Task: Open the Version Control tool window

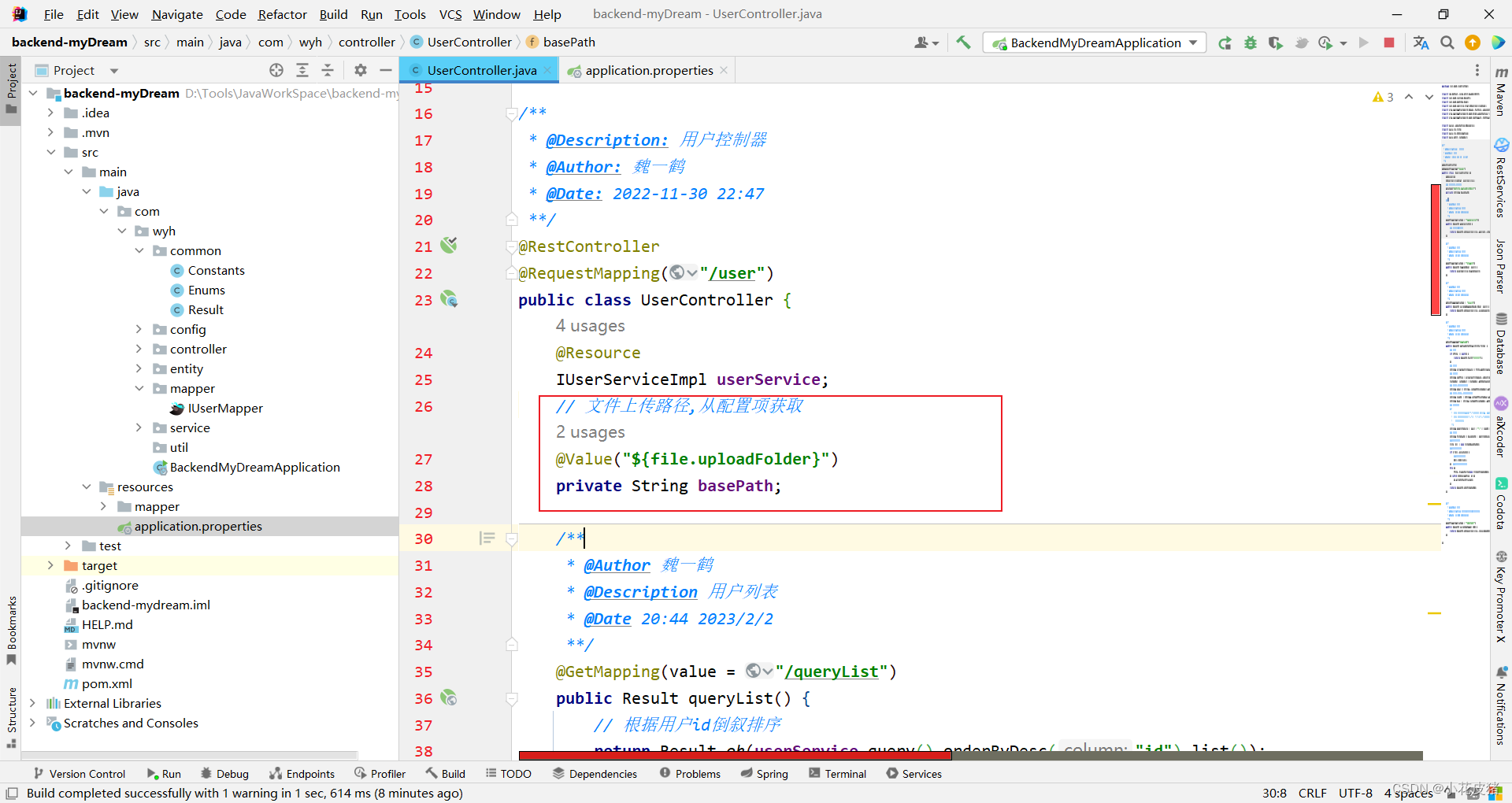Action: [79, 774]
